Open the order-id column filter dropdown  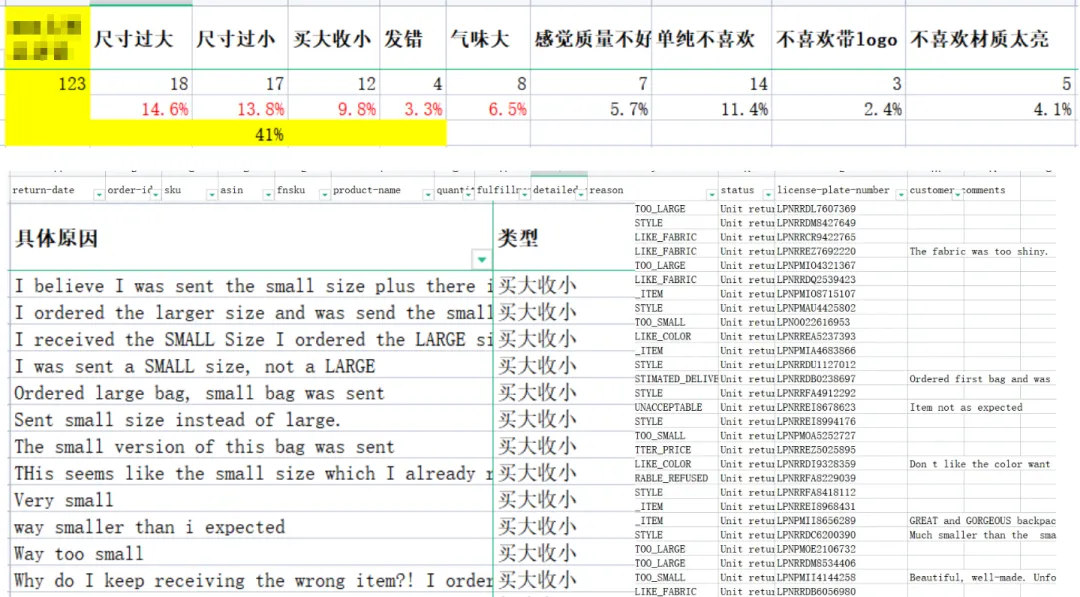[155, 195]
